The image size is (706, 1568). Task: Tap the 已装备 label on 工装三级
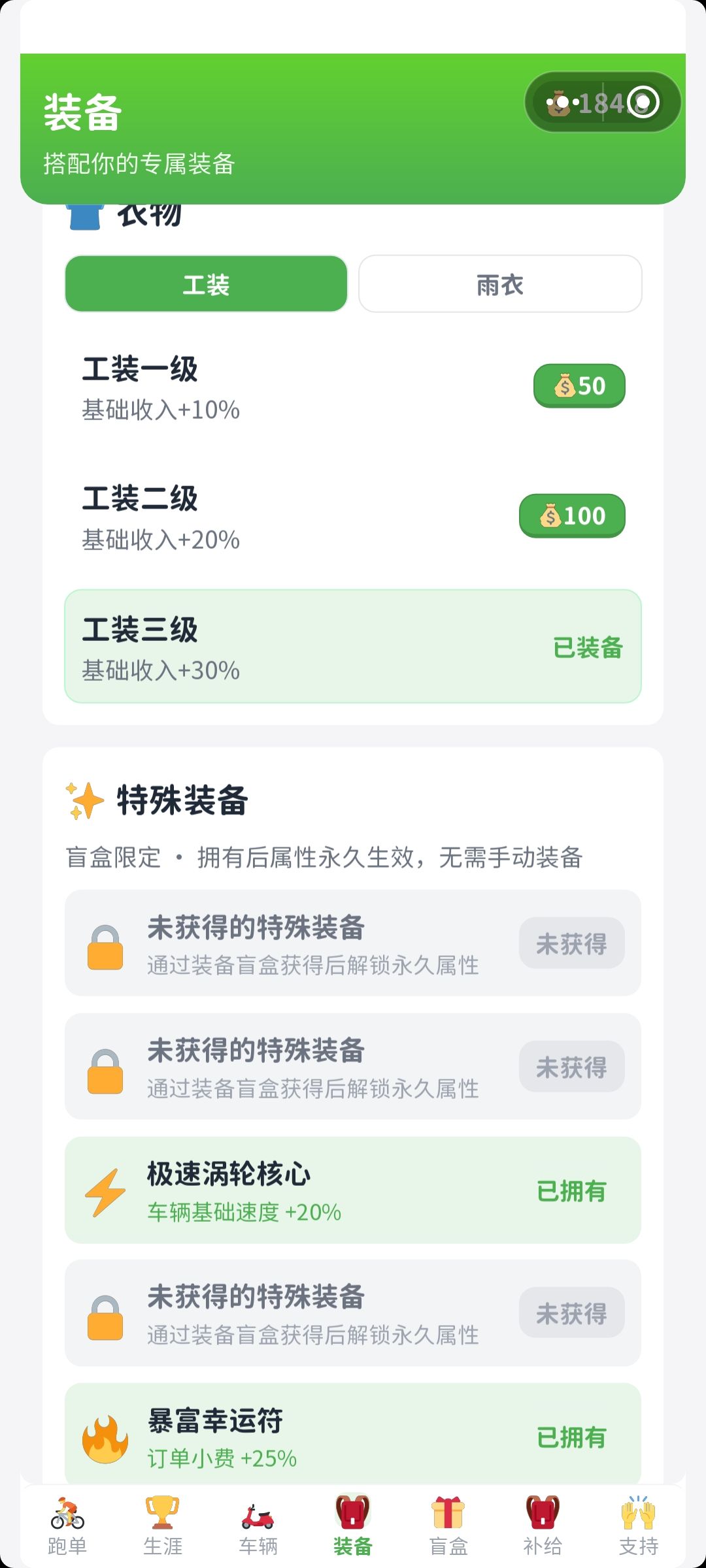tap(588, 647)
